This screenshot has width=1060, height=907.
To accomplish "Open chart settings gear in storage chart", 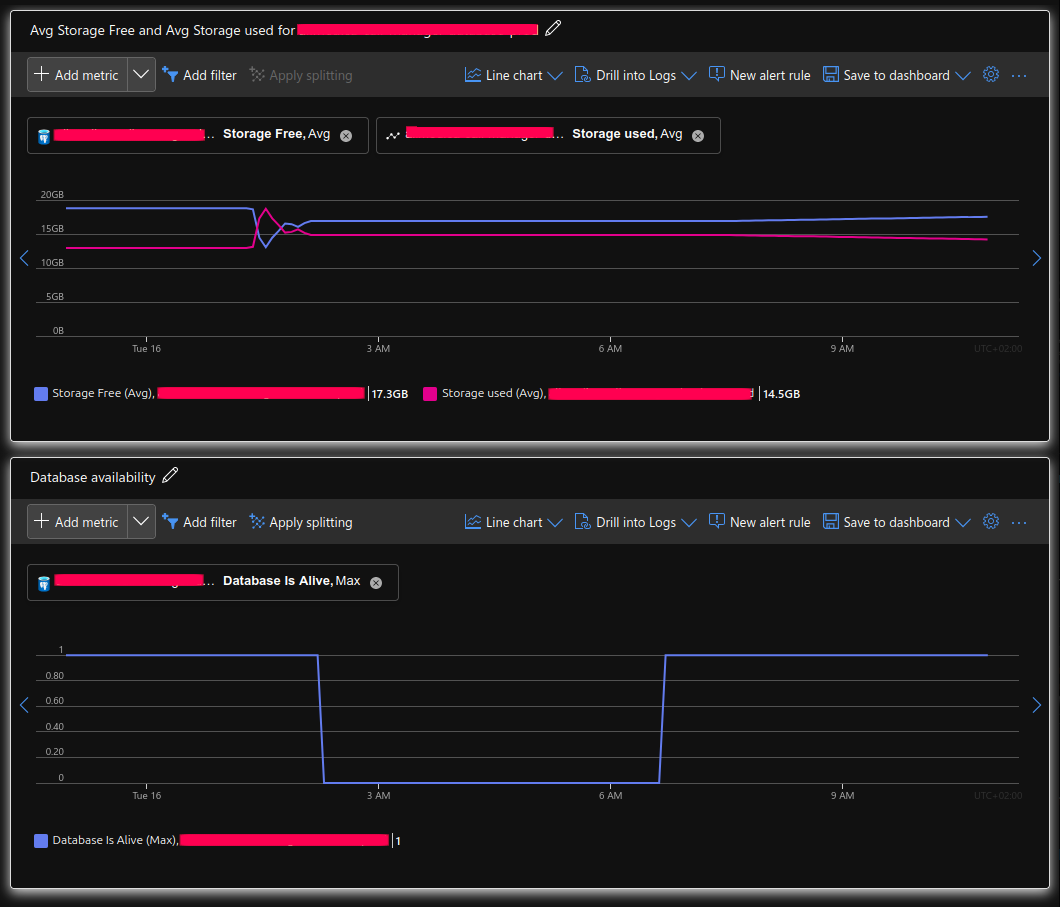I will pos(990,74).
